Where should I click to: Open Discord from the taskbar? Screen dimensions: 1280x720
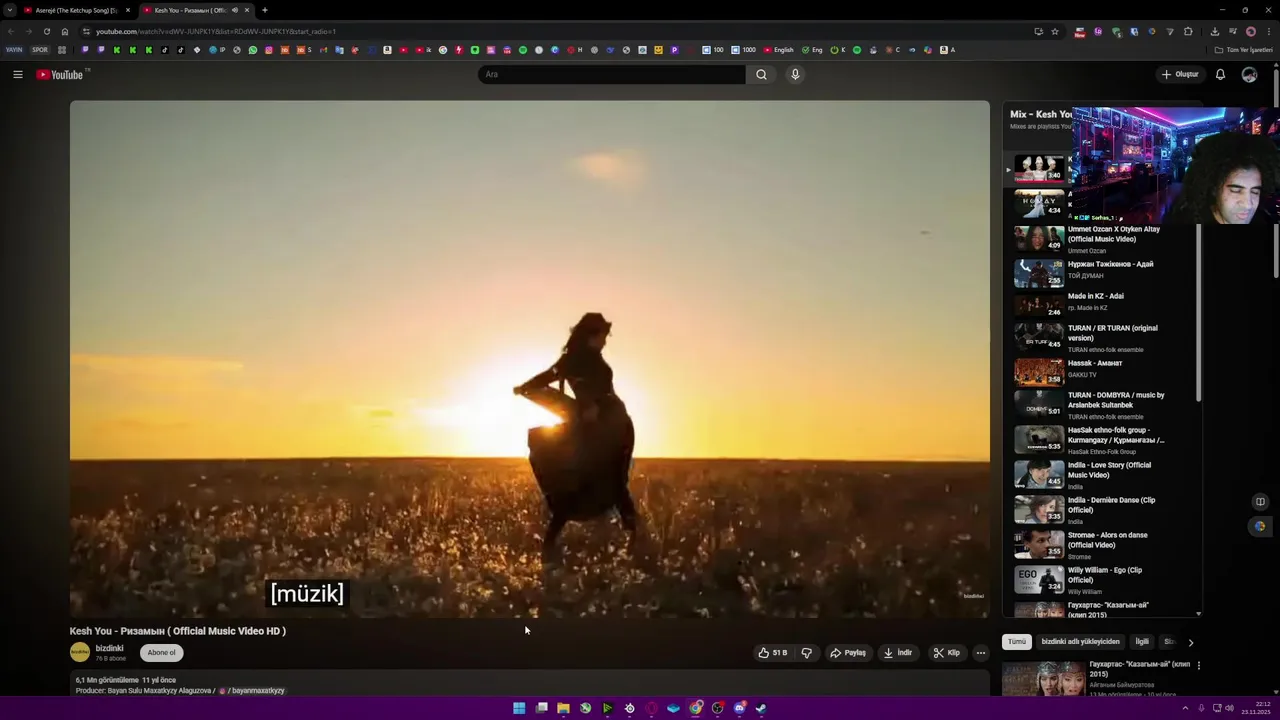pos(739,708)
